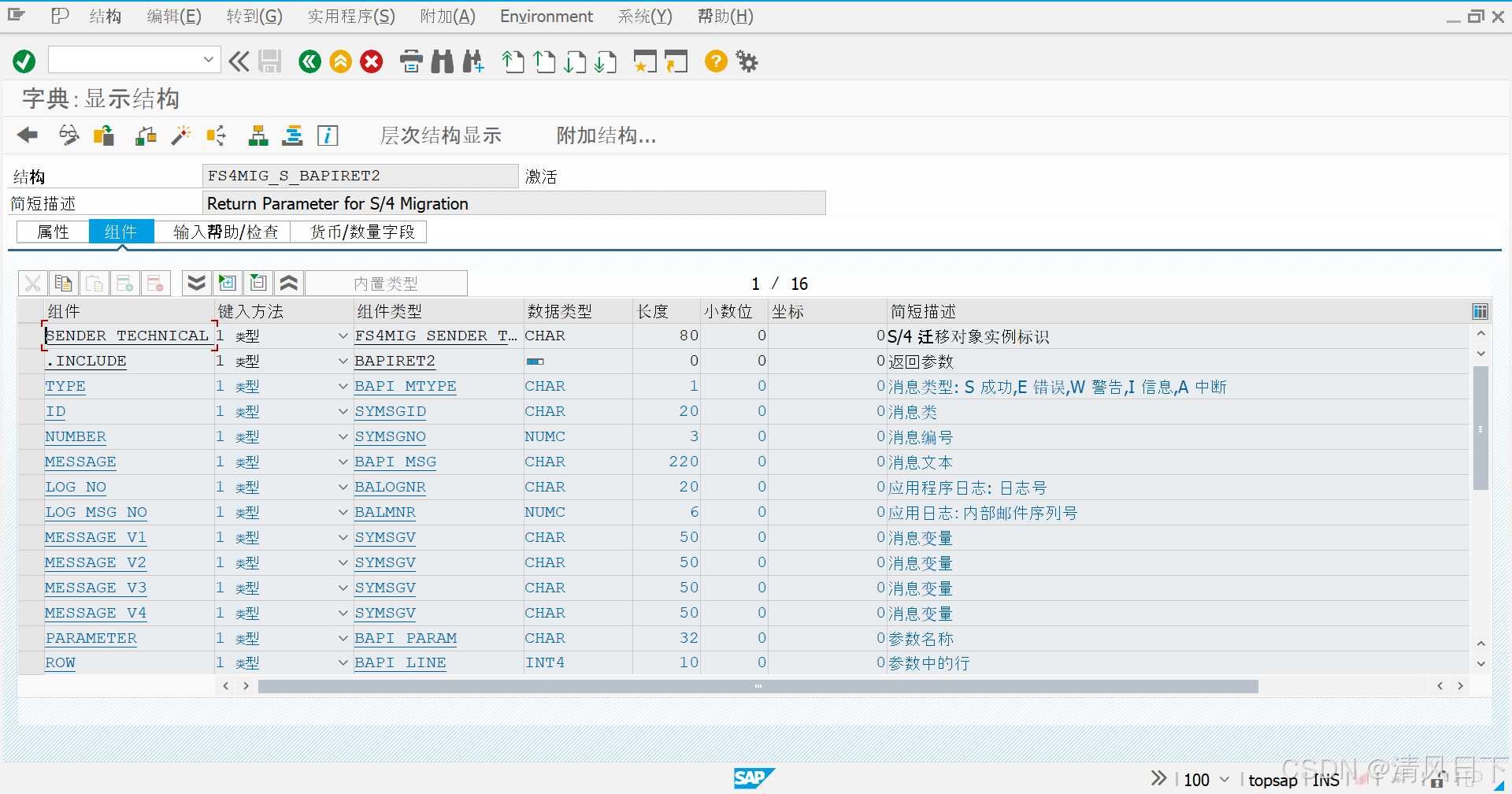Open typing method dropdown for NUMBER row
Image resolution: width=1512 pixels, height=794 pixels.
343,436
